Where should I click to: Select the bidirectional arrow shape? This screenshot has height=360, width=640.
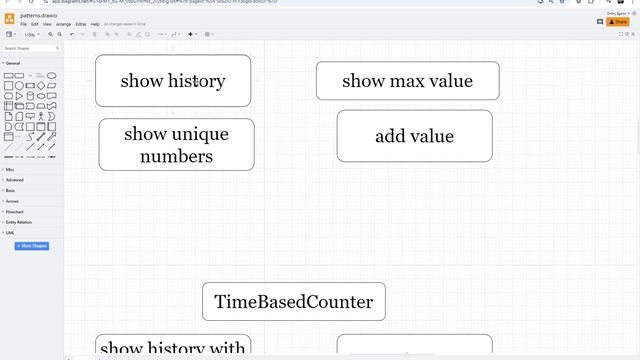pyautogui.click(x=41, y=137)
